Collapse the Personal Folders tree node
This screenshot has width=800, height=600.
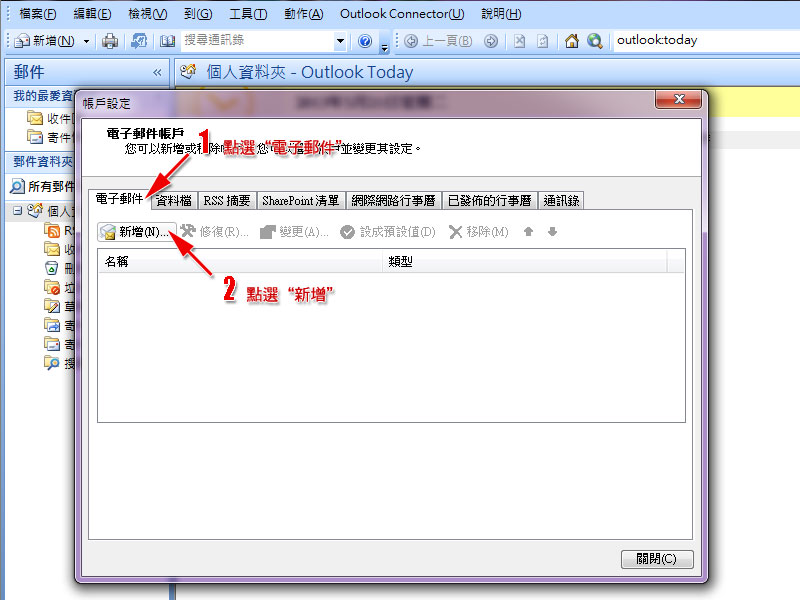pos(17,210)
